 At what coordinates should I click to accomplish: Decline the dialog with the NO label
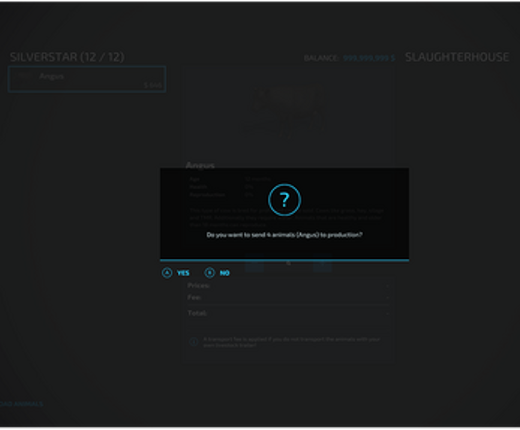pyautogui.click(x=224, y=273)
